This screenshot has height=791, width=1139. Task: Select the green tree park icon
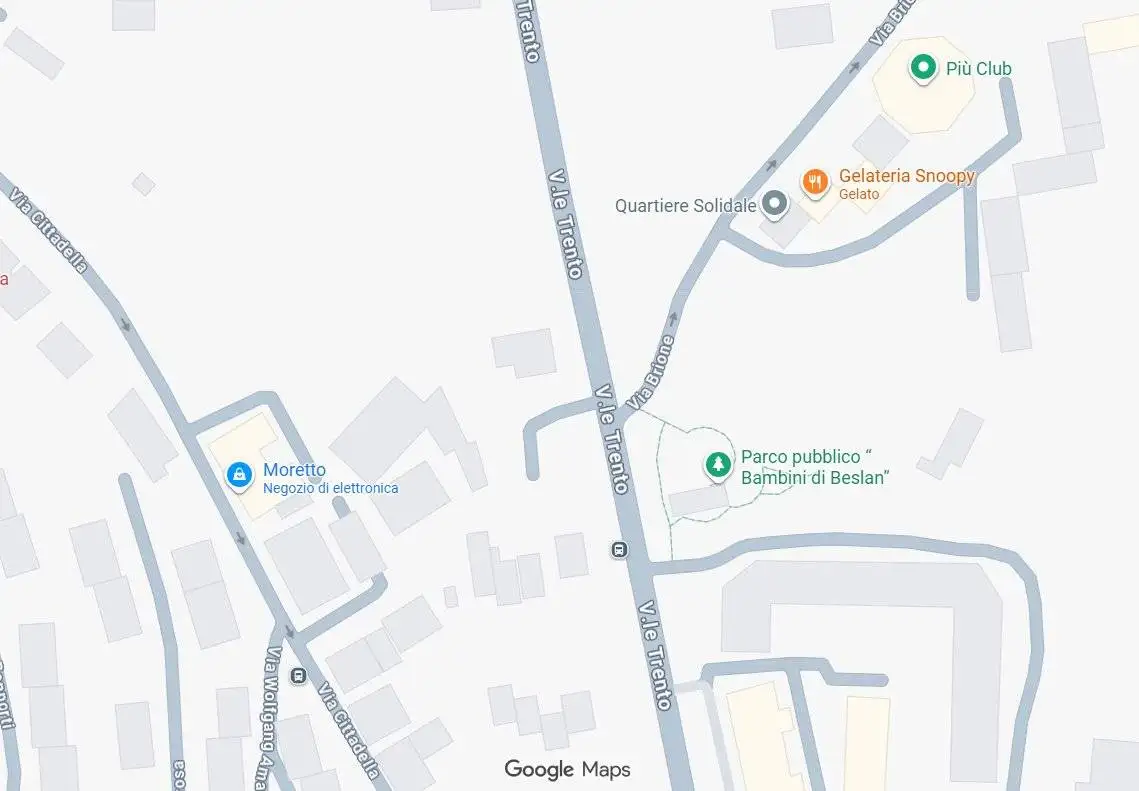coord(718,465)
